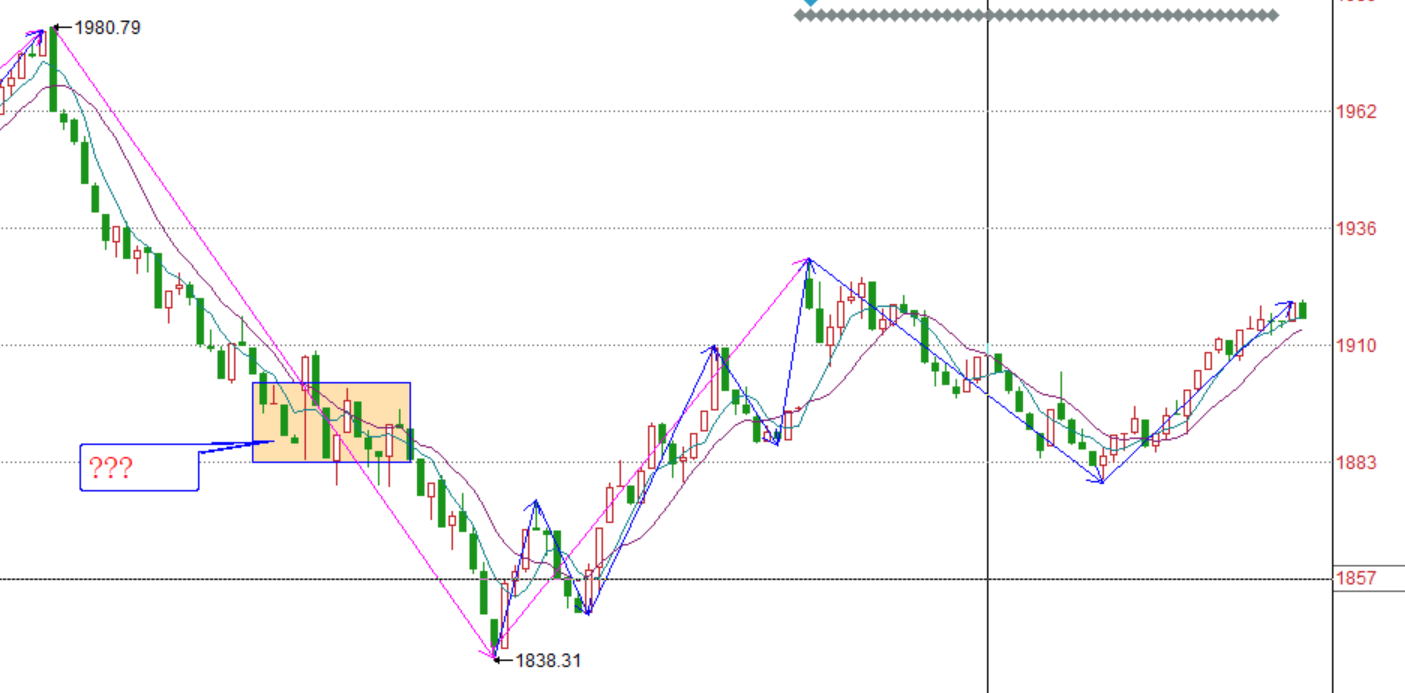This screenshot has height=693, width=1405.
Task: Click the 1936 price axis label
Action: point(1357,229)
